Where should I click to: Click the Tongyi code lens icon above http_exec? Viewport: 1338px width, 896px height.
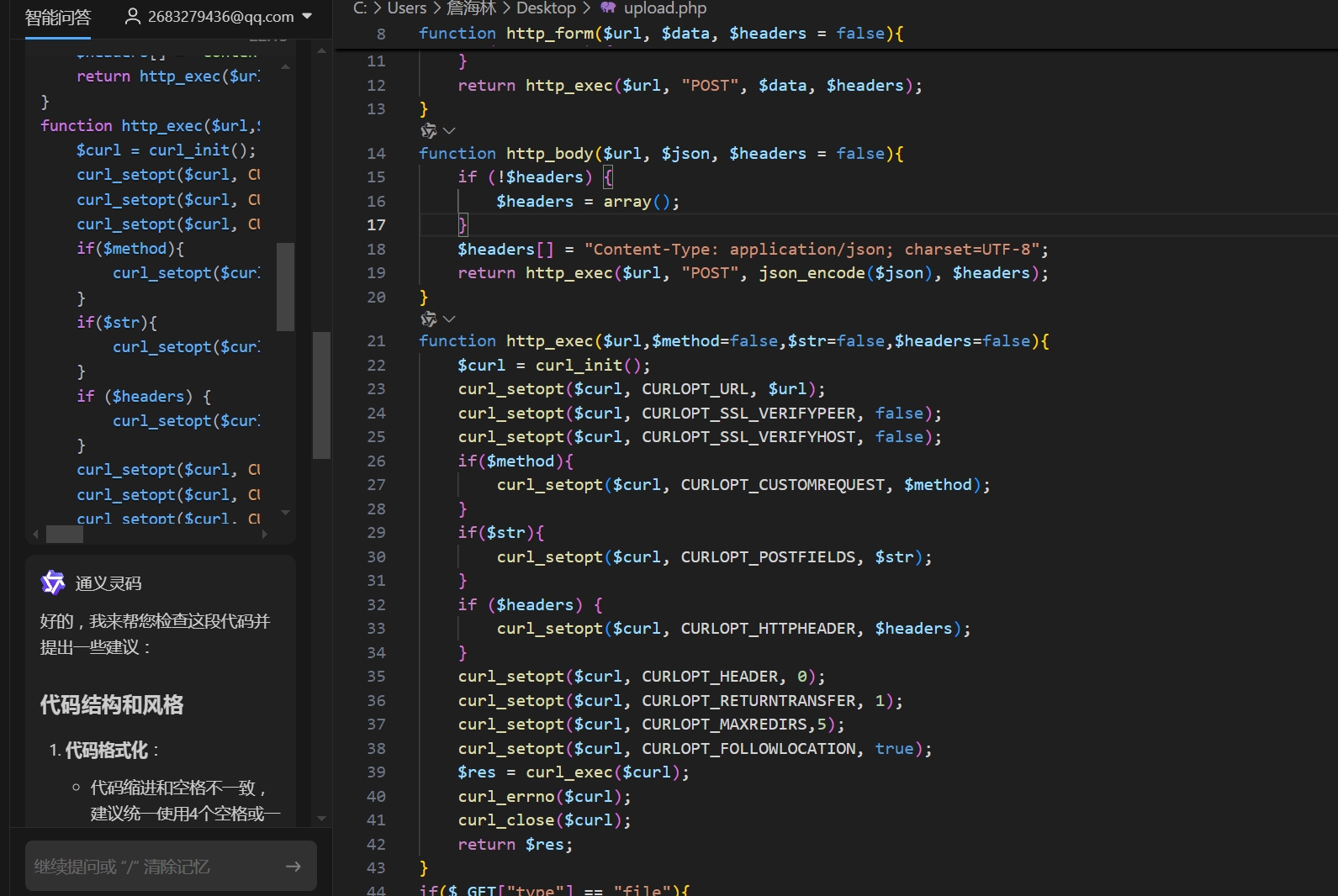[x=429, y=319]
